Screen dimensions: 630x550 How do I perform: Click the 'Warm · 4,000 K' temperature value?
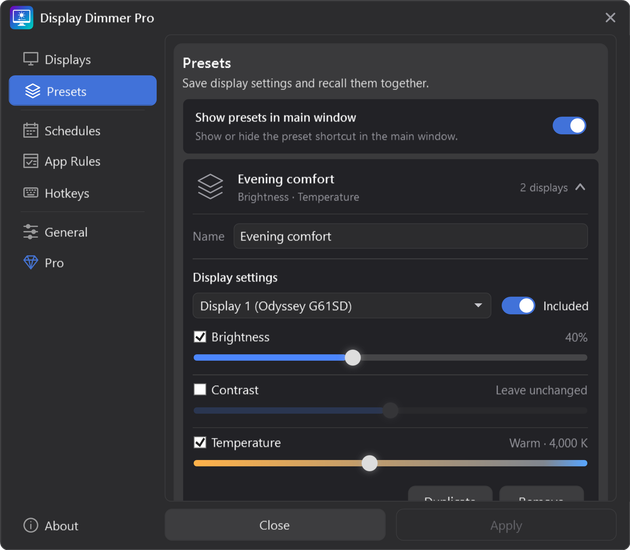pyautogui.click(x=548, y=443)
